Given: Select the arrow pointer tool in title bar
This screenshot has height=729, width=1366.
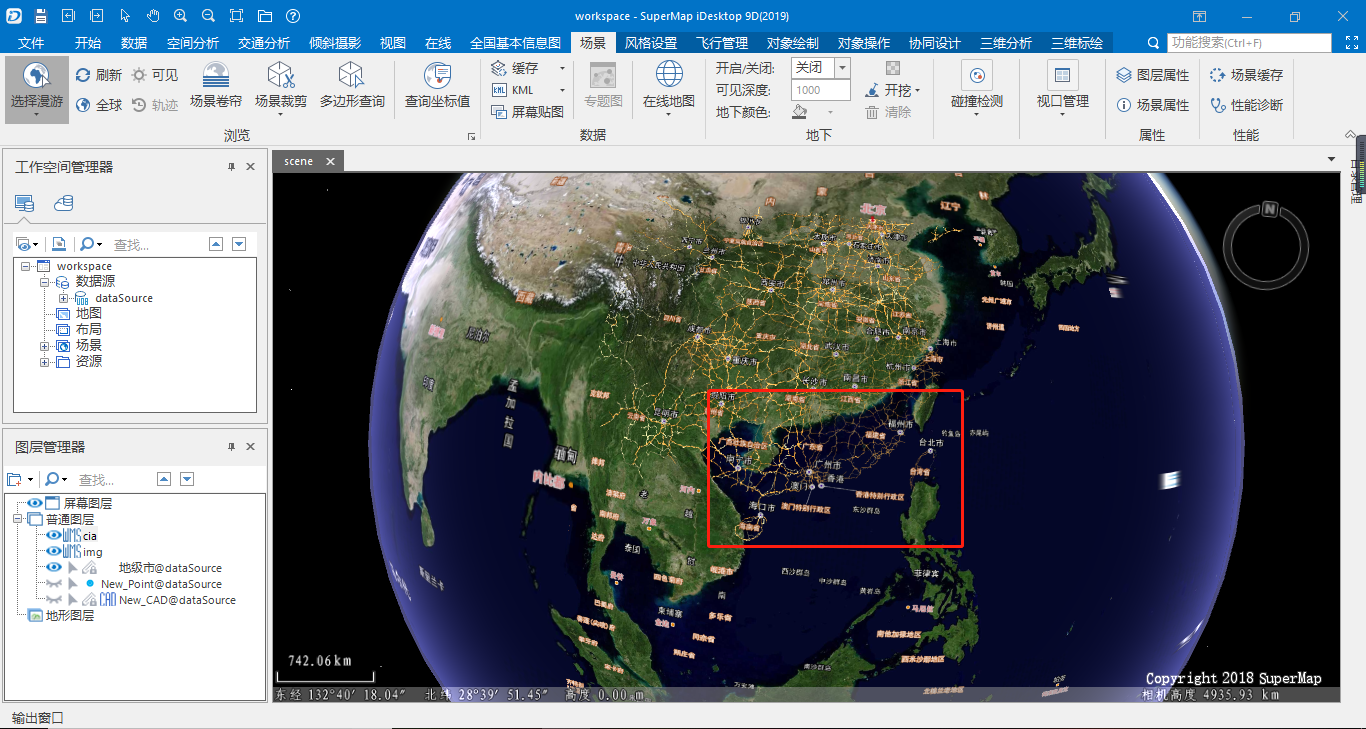Looking at the screenshot, I should [x=125, y=16].
